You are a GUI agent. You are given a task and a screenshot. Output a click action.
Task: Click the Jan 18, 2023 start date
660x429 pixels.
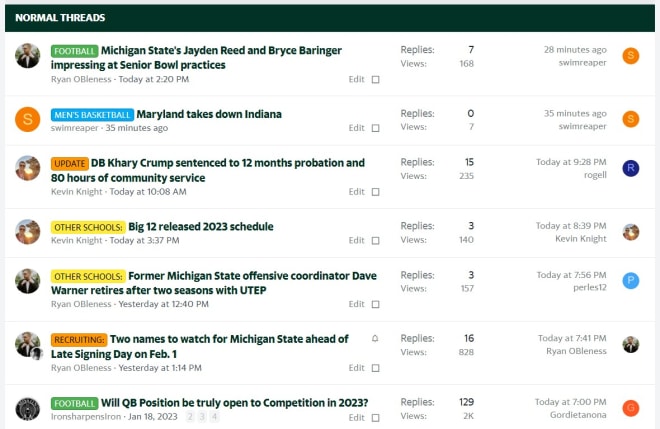click(153, 416)
